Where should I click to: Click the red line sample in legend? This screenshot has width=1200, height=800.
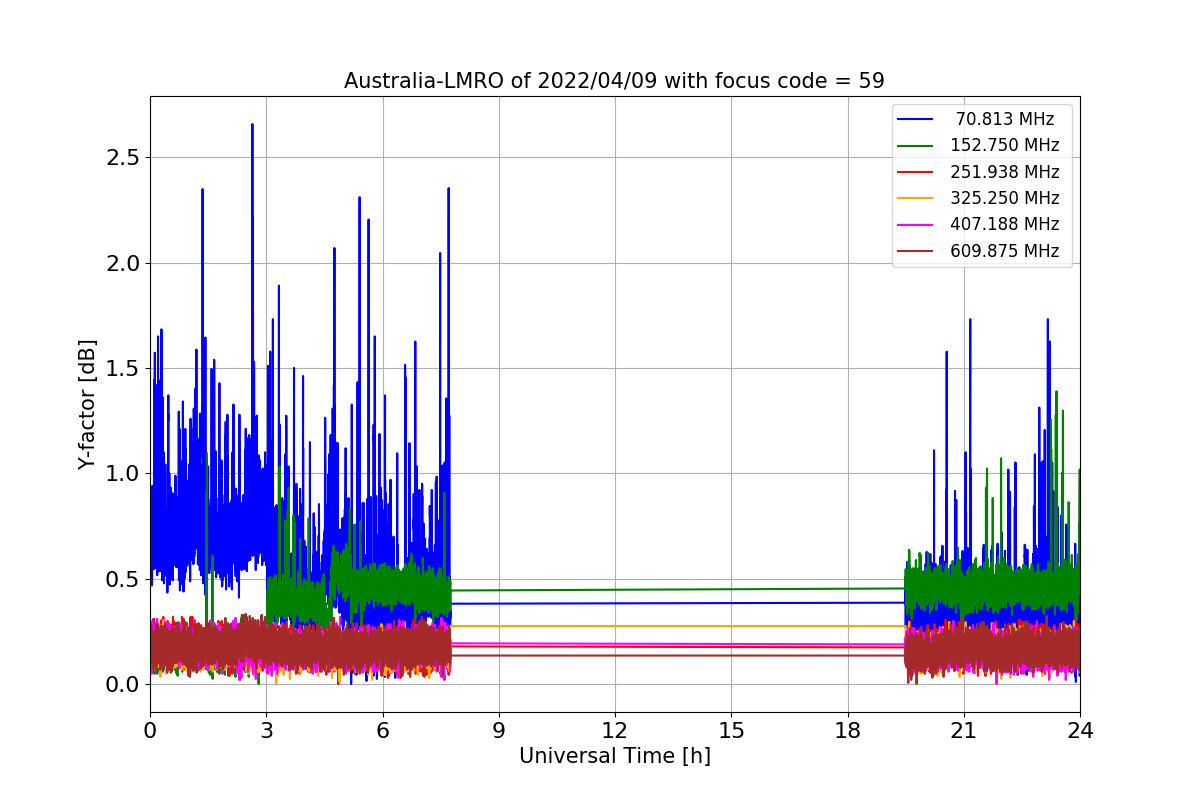tap(916, 173)
